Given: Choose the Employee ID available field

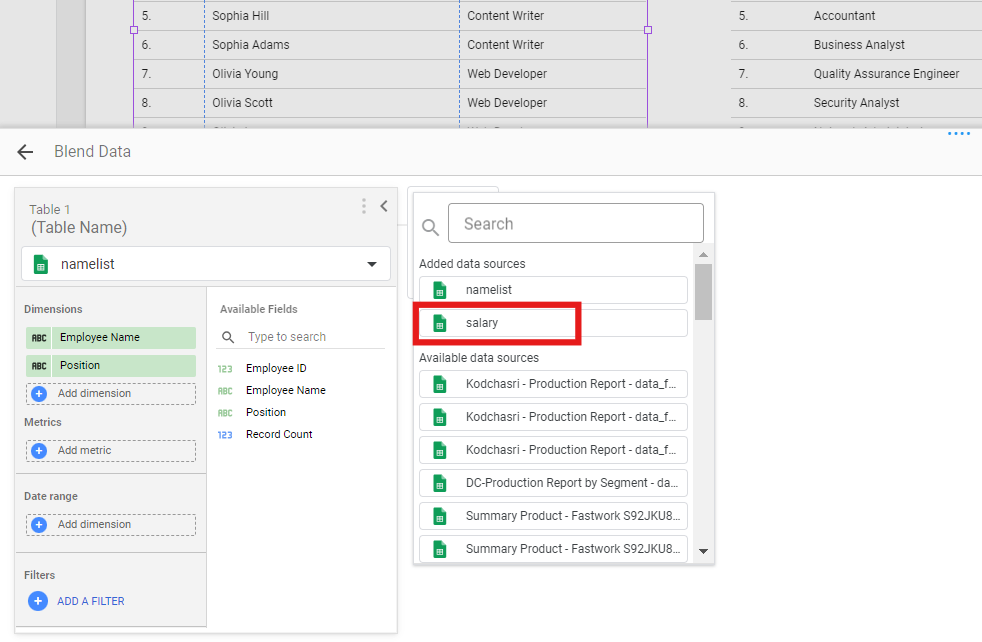Looking at the screenshot, I should coord(276,369).
